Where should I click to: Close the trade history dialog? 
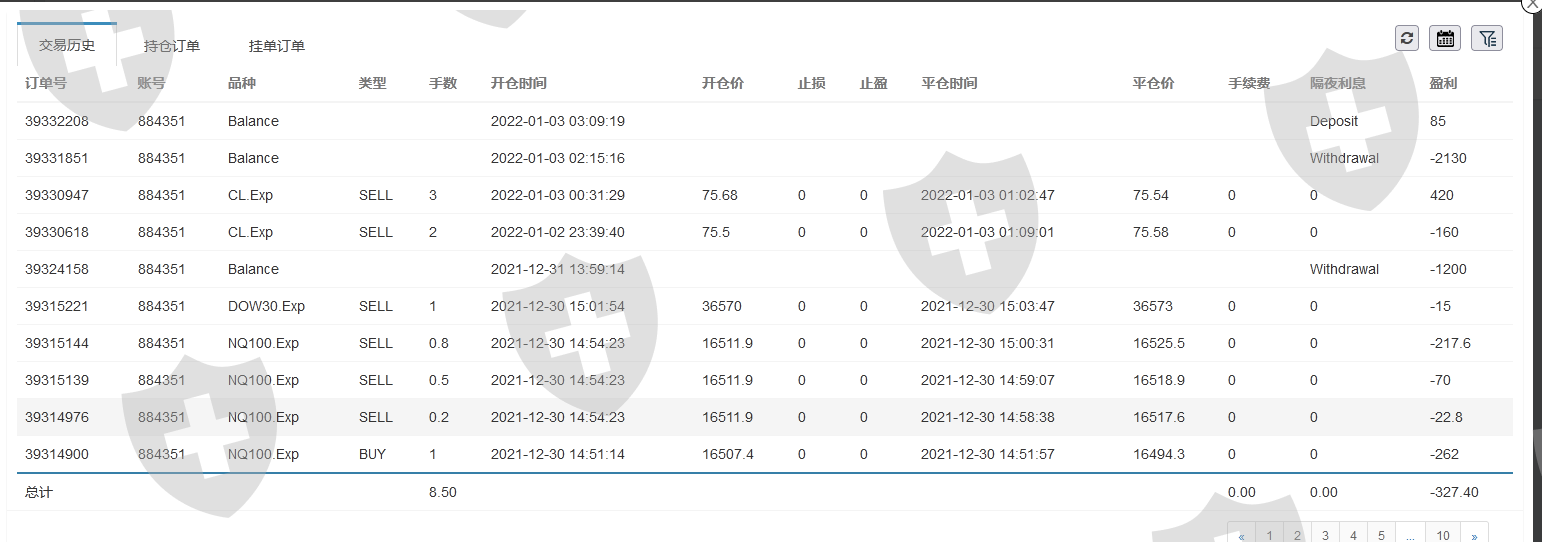(x=1533, y=4)
